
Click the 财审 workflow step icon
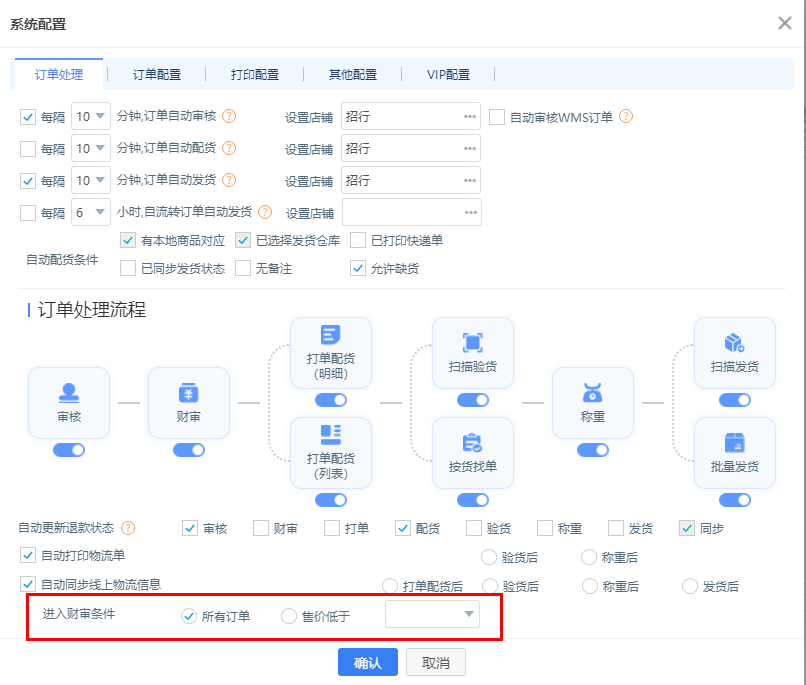click(x=189, y=393)
